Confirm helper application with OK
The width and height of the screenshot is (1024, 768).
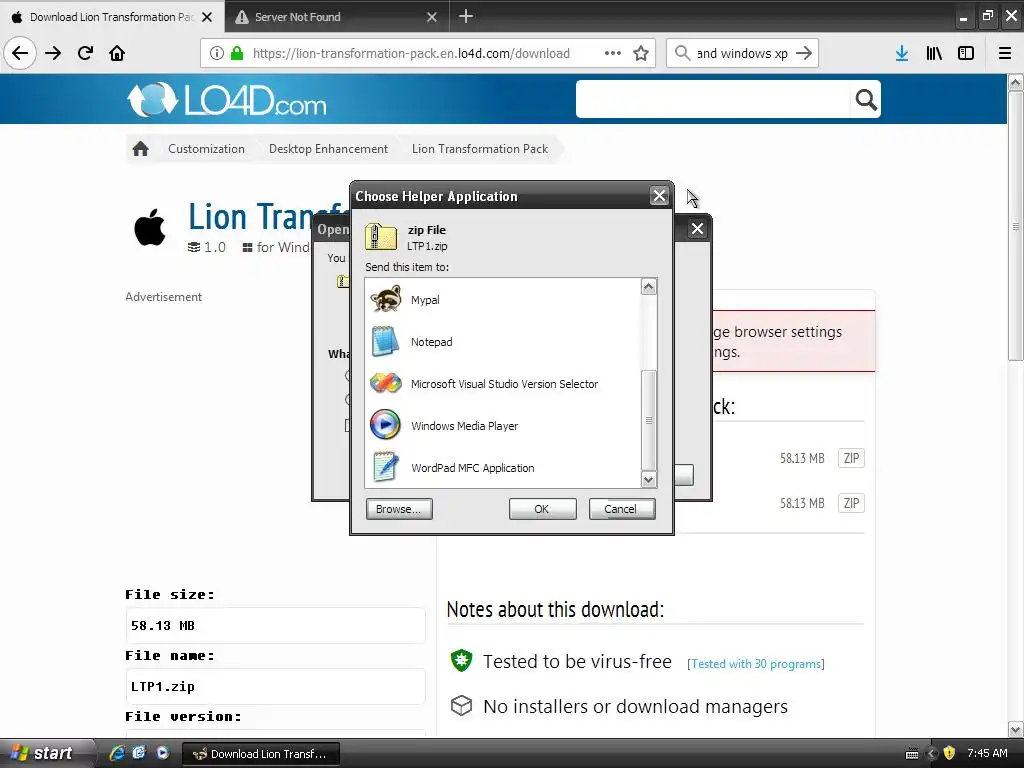(542, 509)
